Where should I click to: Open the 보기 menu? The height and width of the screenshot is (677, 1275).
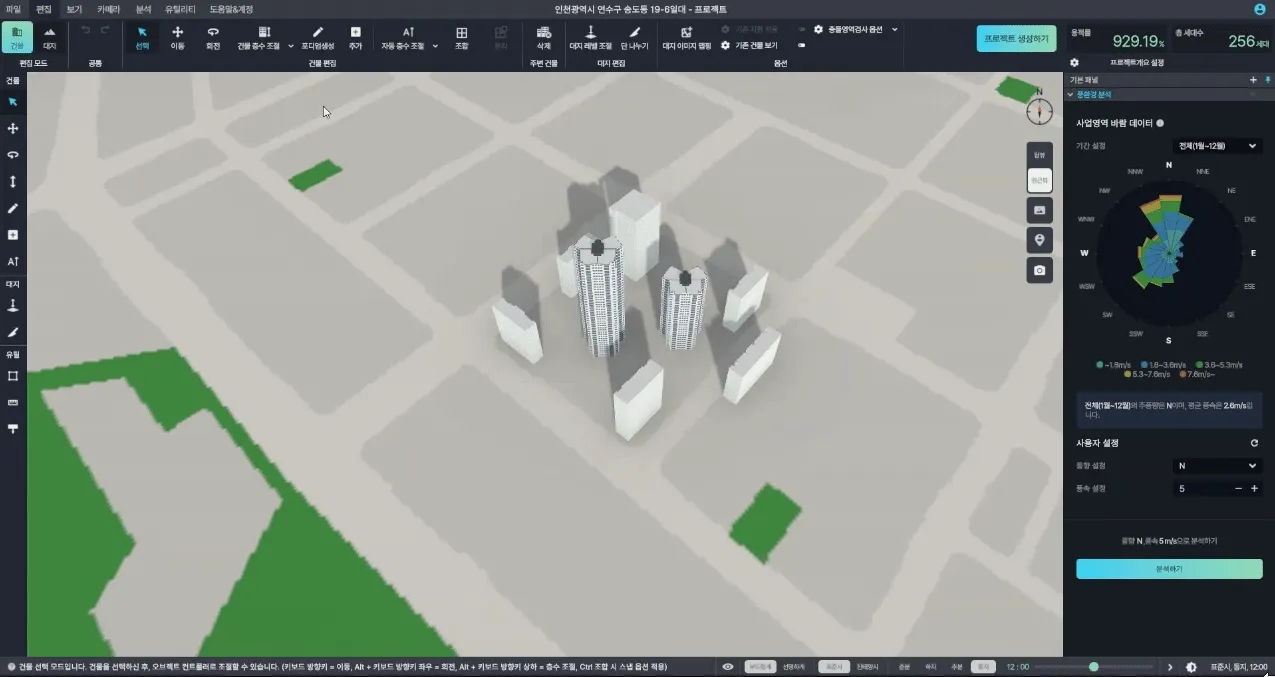(x=74, y=8)
